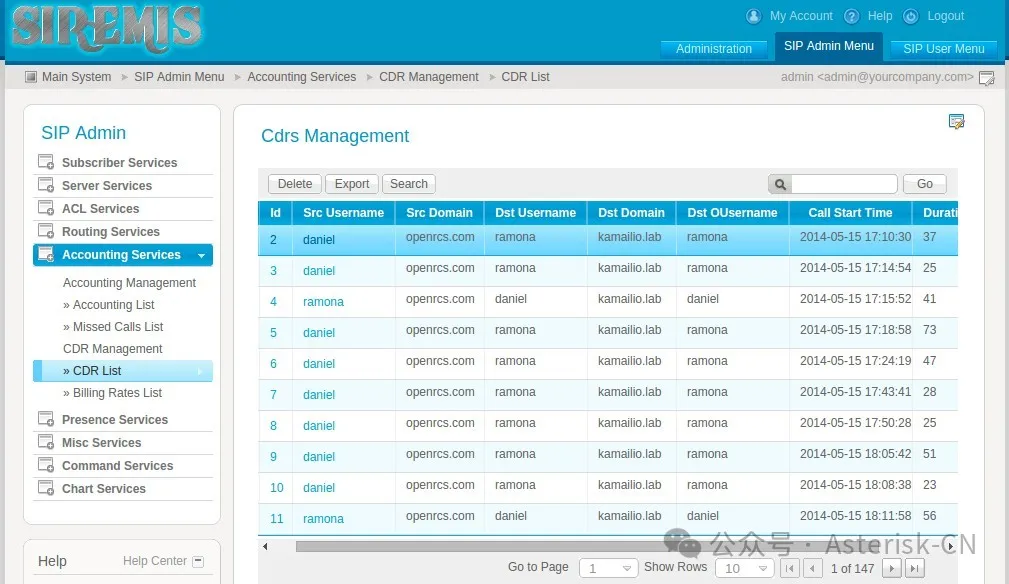Click the Chart Services menu icon
The height and width of the screenshot is (584, 1009).
click(46, 489)
